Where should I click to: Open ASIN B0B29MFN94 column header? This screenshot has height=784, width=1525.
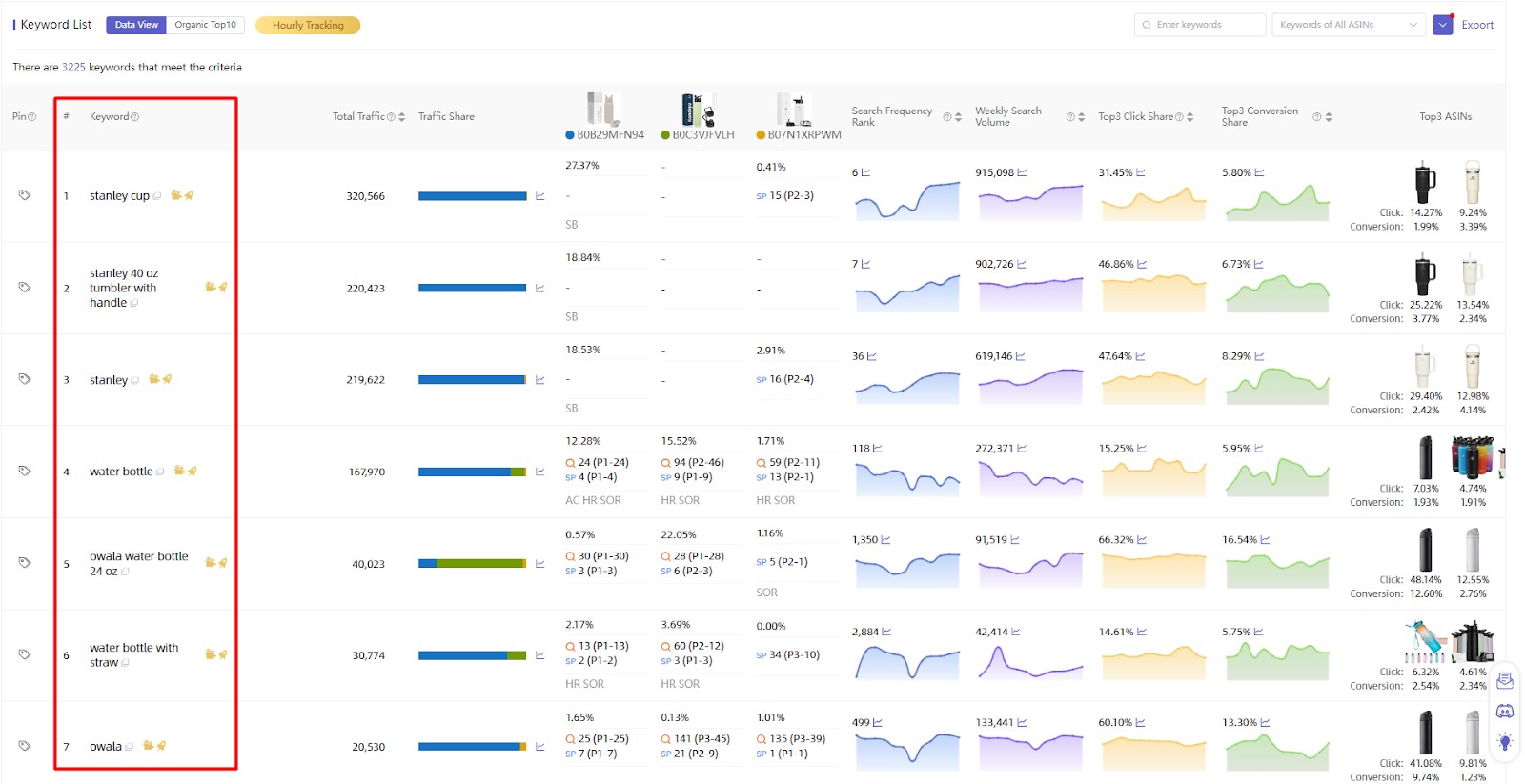click(610, 135)
